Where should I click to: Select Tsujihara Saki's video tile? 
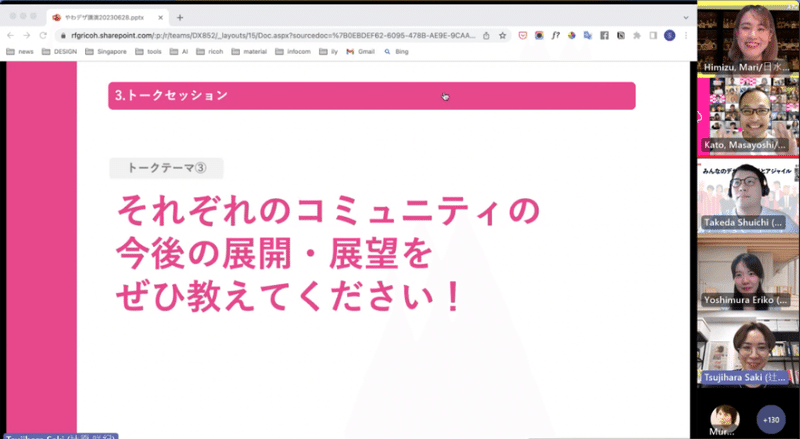(x=748, y=351)
